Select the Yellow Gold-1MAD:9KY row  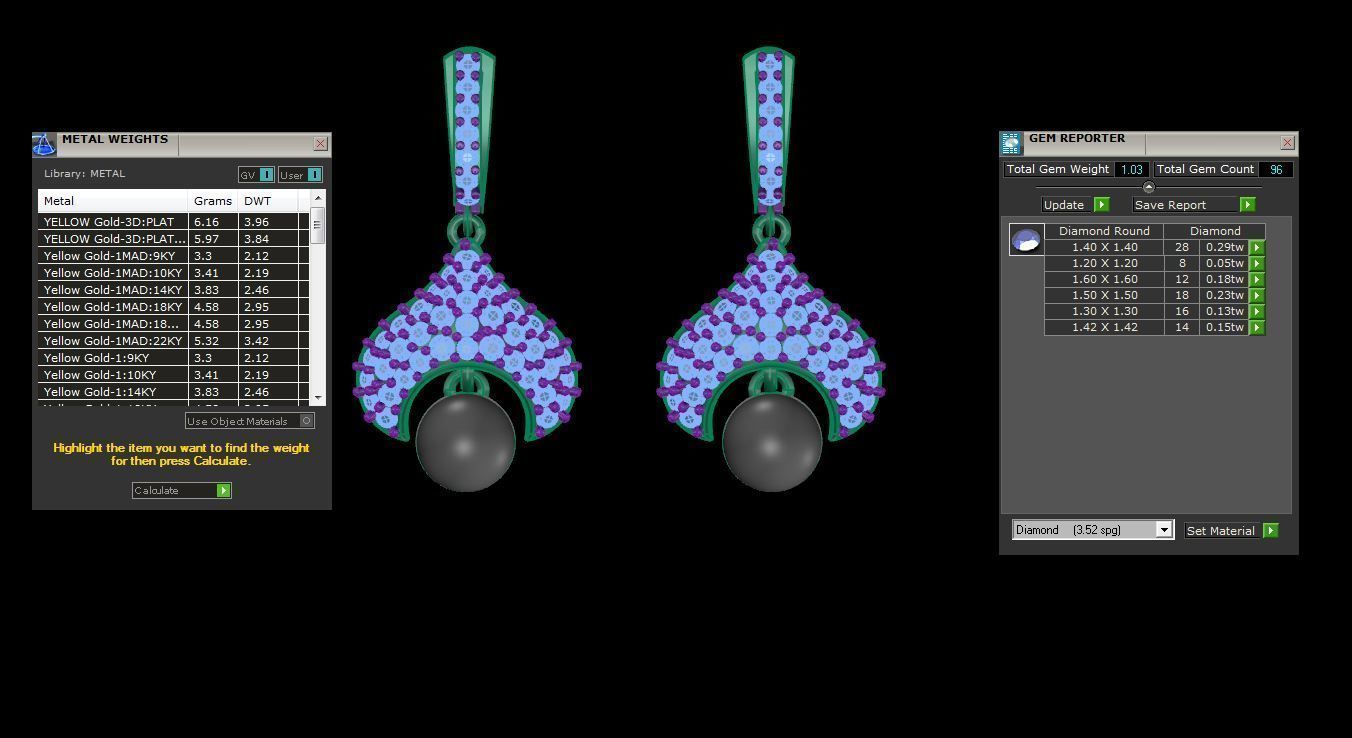[173, 256]
